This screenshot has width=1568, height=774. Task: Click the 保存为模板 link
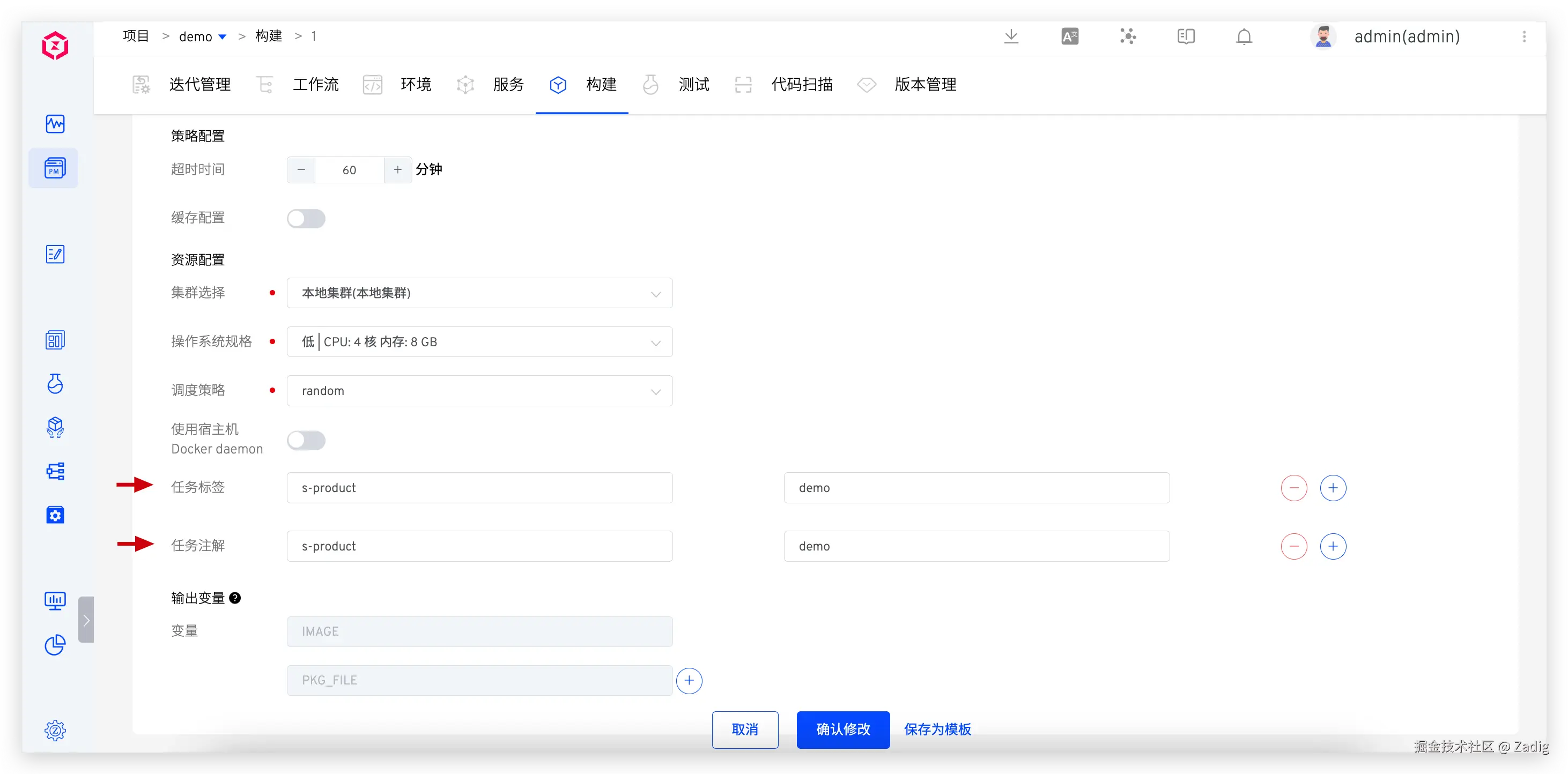(x=937, y=729)
